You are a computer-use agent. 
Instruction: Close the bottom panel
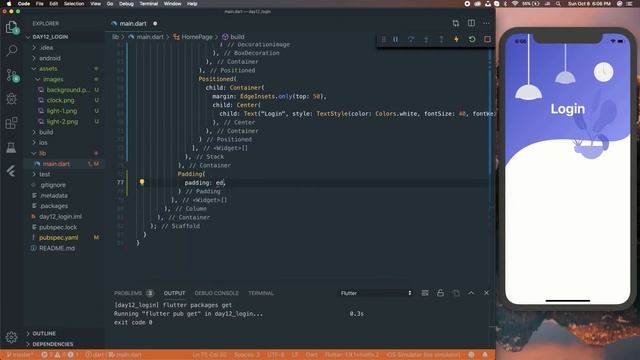(487, 293)
